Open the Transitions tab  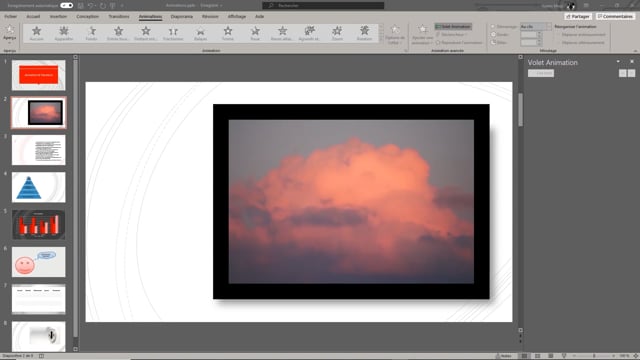[119, 17]
